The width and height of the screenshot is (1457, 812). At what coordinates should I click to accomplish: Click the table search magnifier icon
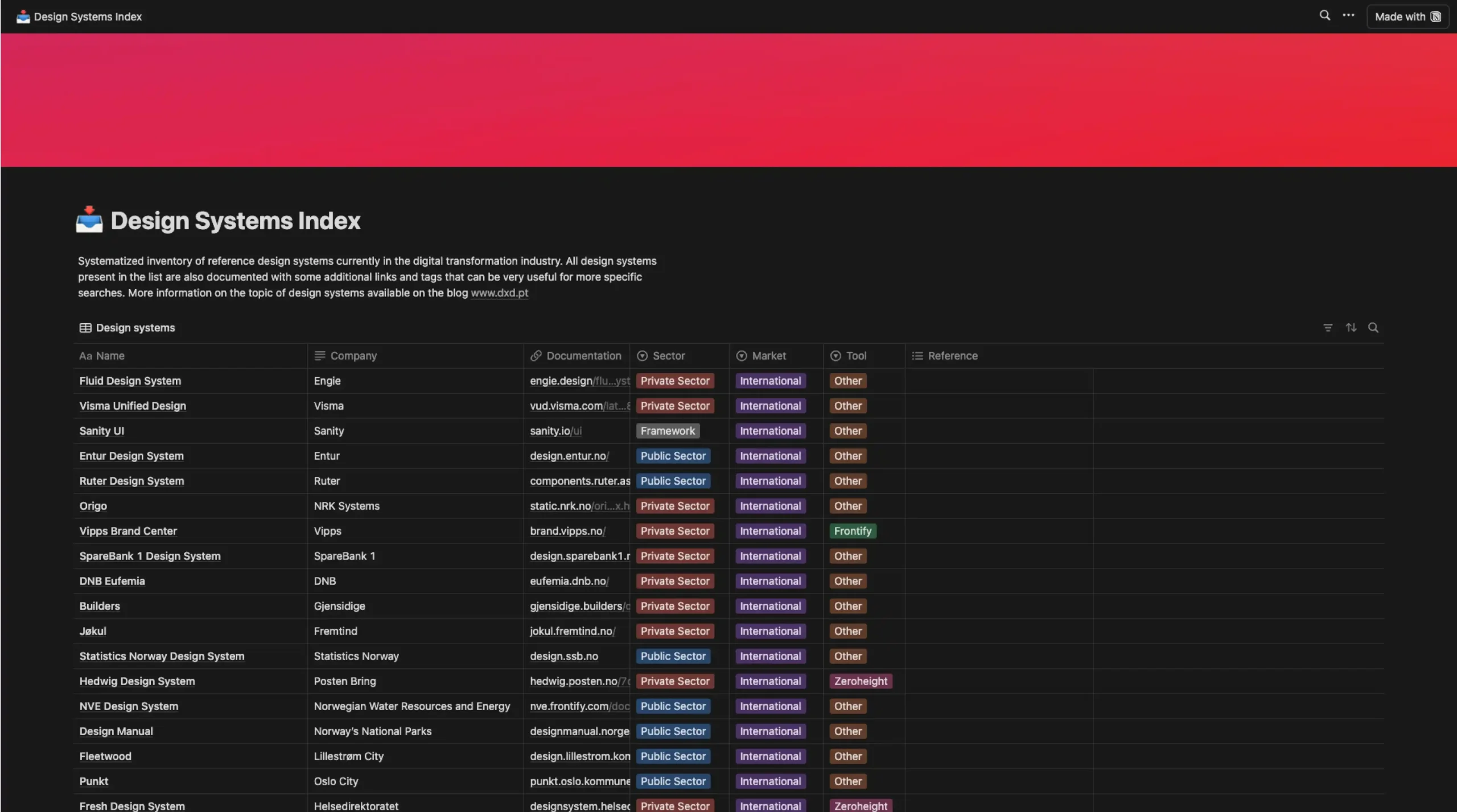tap(1373, 328)
